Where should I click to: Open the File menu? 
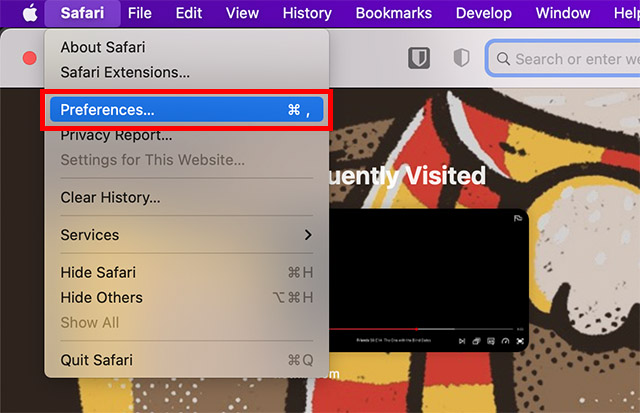[x=140, y=13]
